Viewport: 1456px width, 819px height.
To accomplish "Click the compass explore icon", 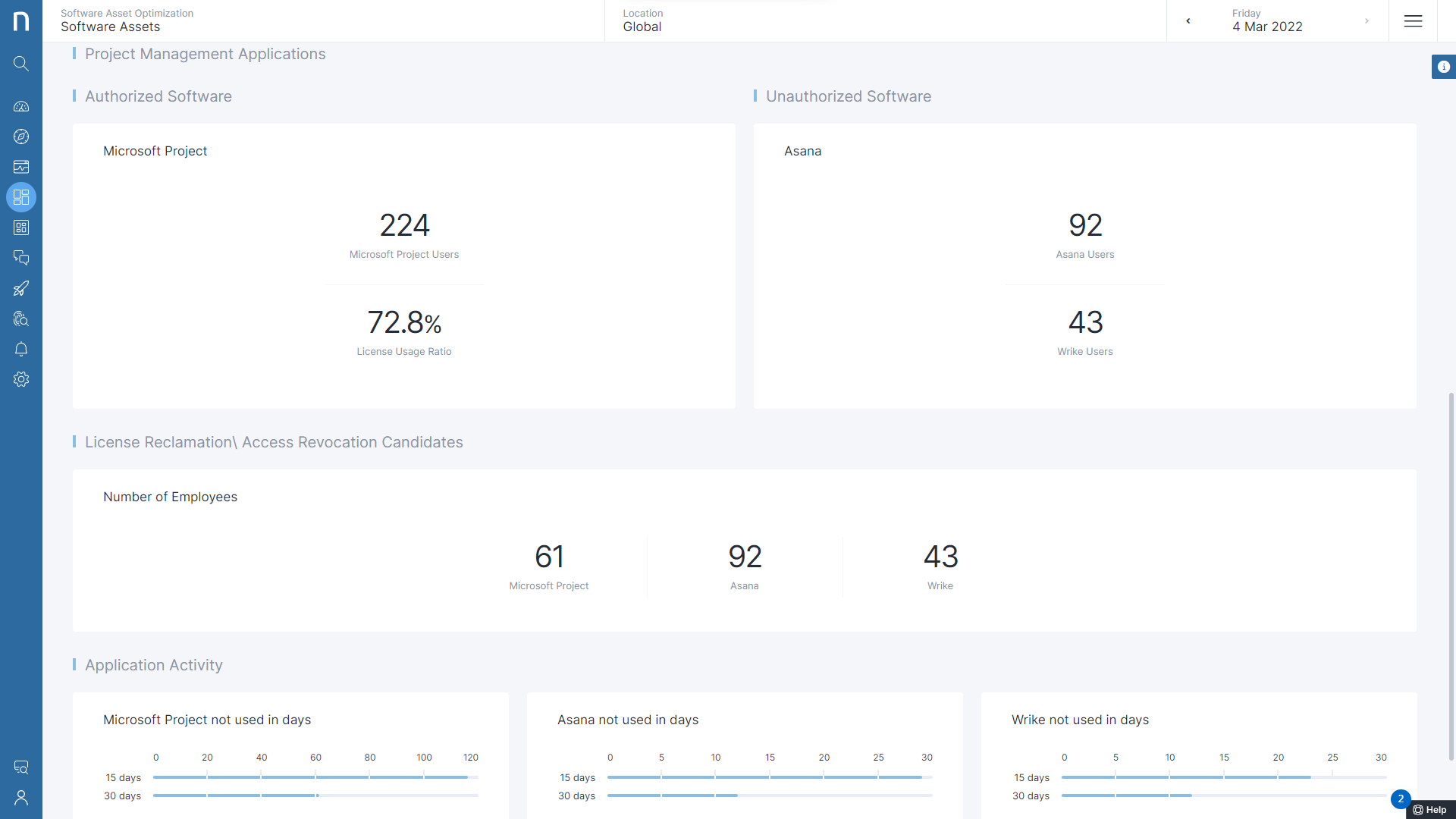I will point(21,136).
